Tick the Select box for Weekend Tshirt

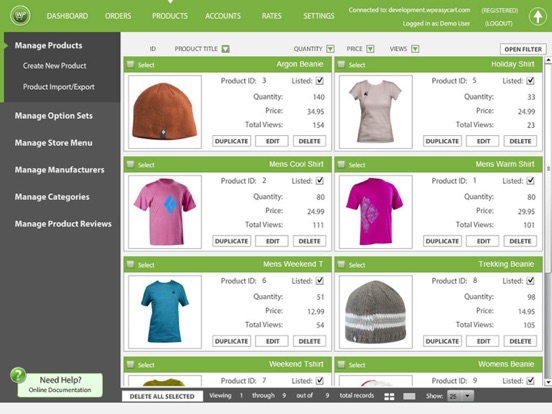point(131,364)
